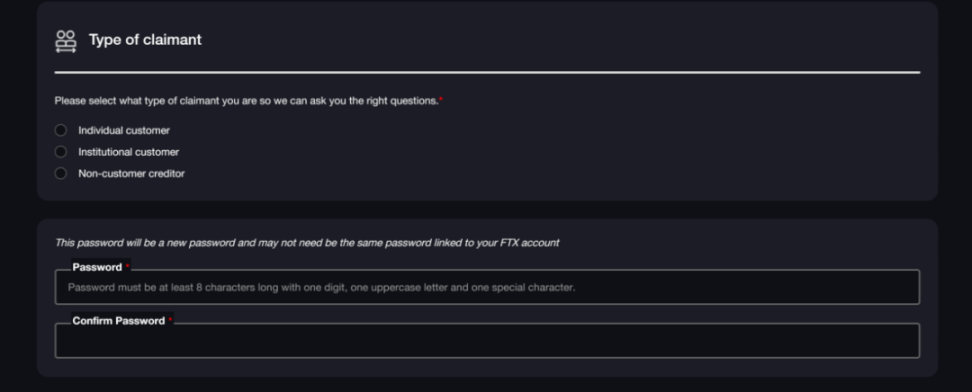The height and width of the screenshot is (392, 972).
Task: Click the "Type of claimant" heading
Action: [145, 40]
